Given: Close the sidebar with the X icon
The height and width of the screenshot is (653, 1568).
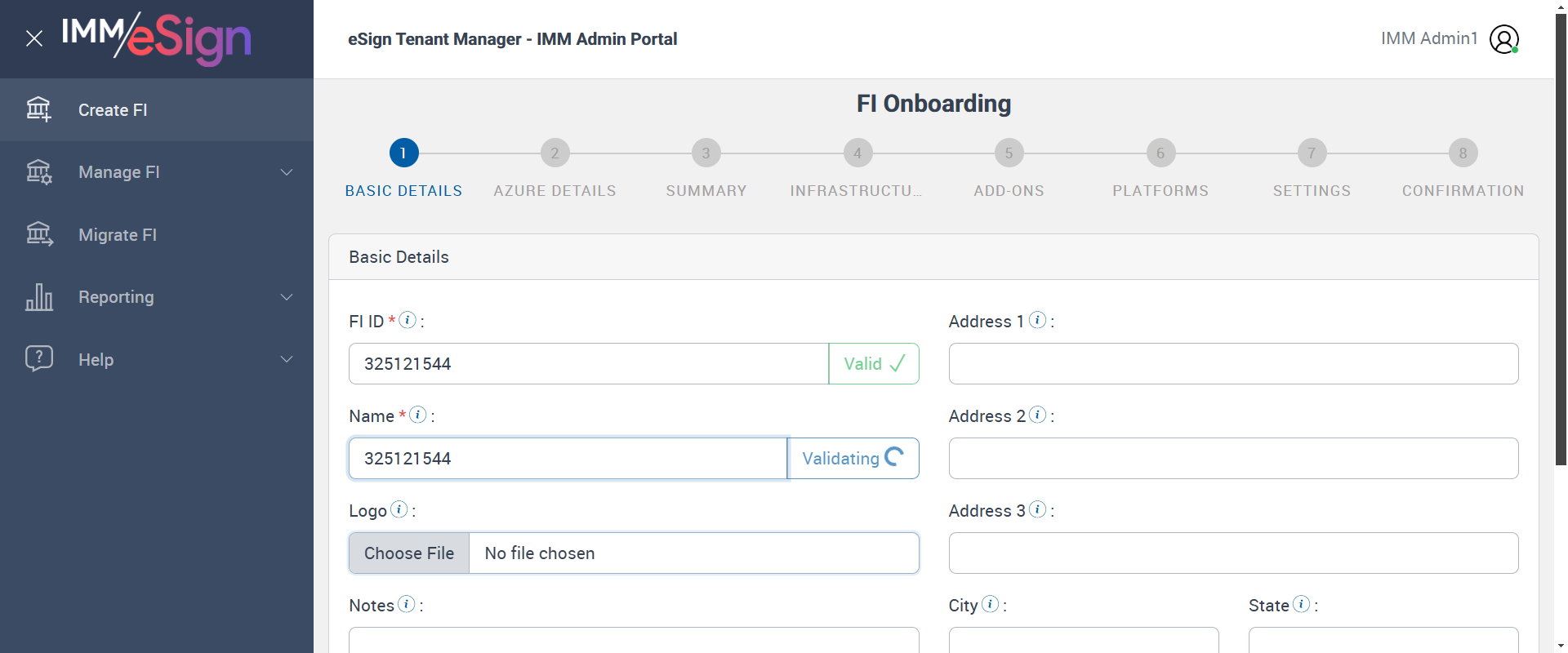Looking at the screenshot, I should (34, 38).
